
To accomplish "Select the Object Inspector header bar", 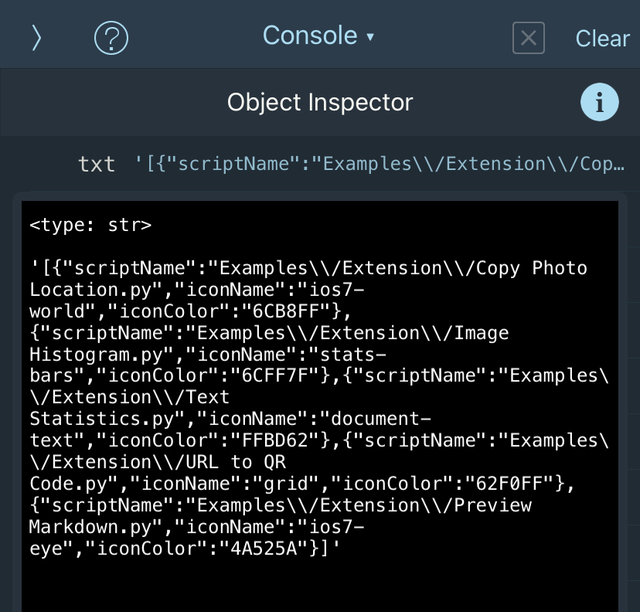I will (320, 102).
